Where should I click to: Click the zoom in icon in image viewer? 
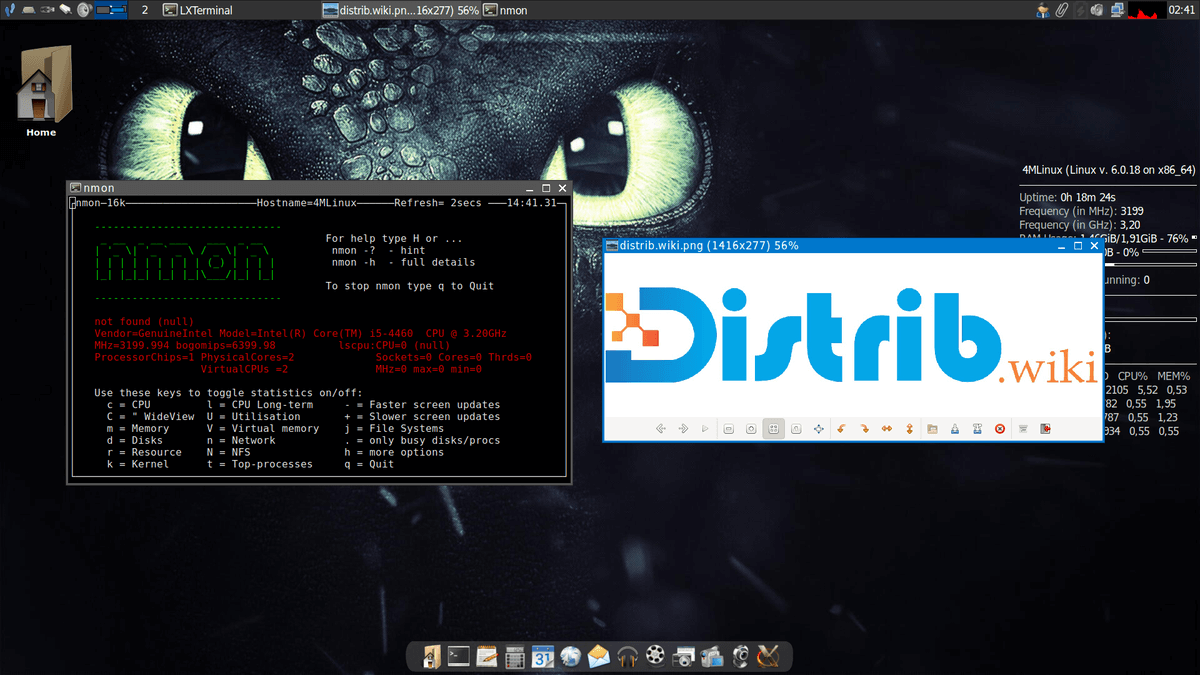(x=751, y=428)
